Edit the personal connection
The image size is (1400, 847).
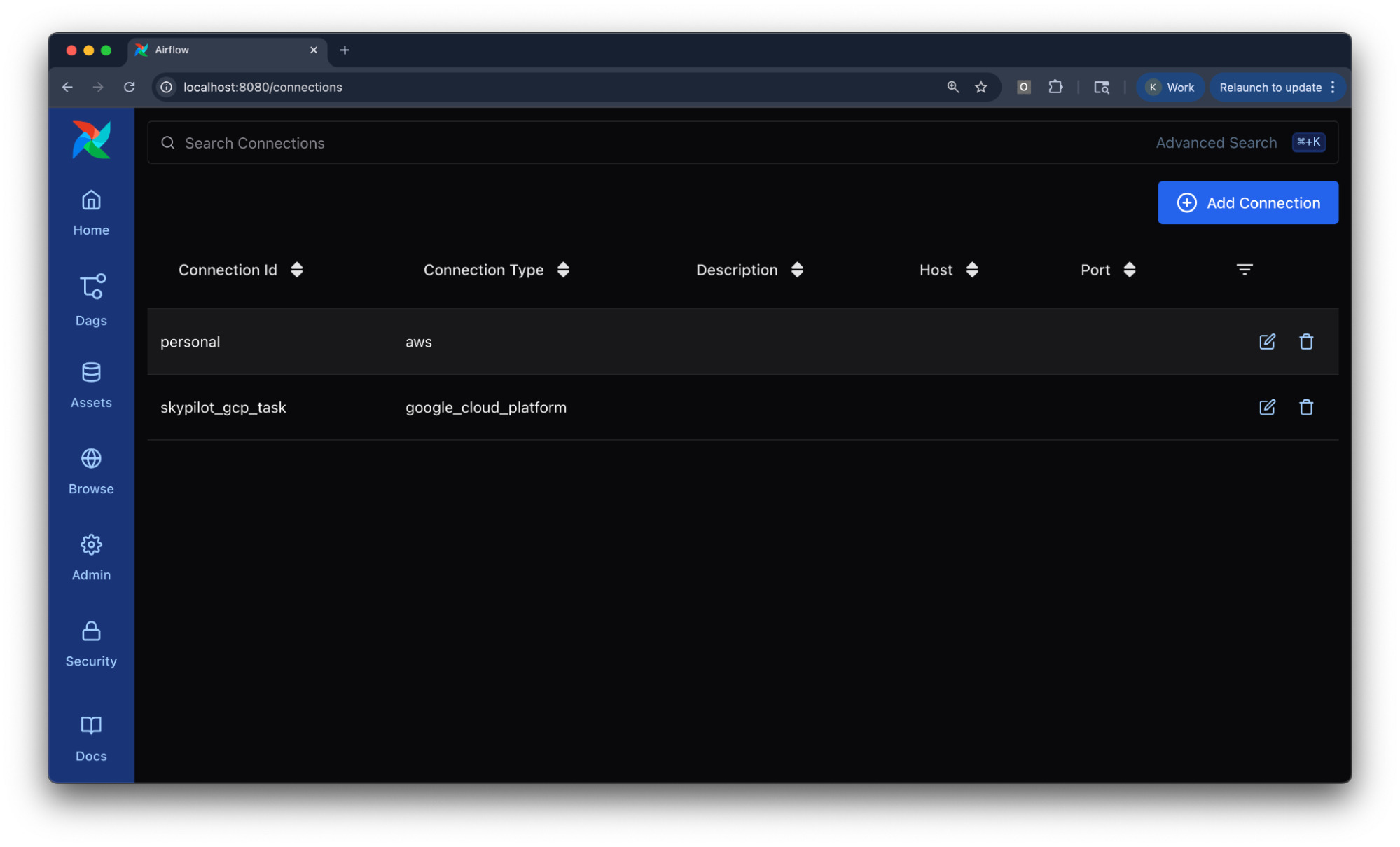coord(1266,342)
